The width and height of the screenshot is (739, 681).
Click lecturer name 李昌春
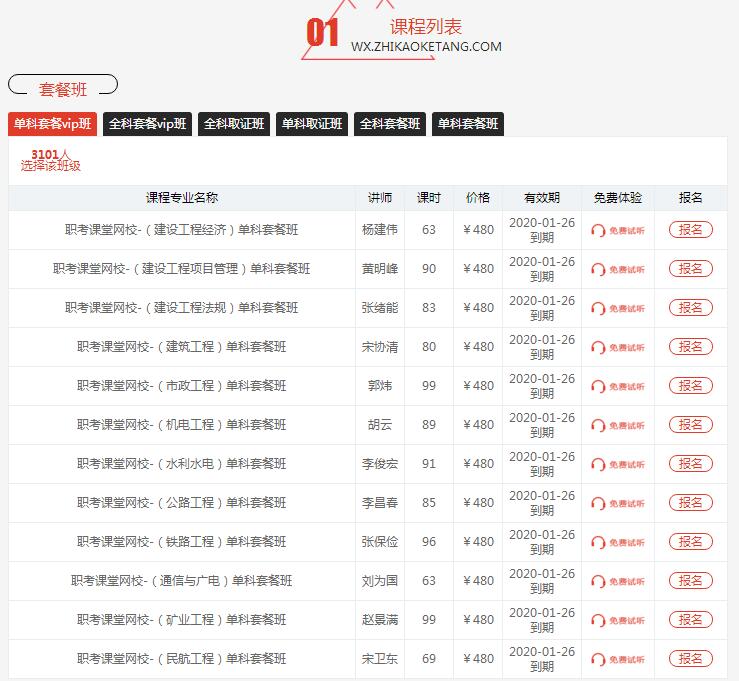(x=380, y=503)
